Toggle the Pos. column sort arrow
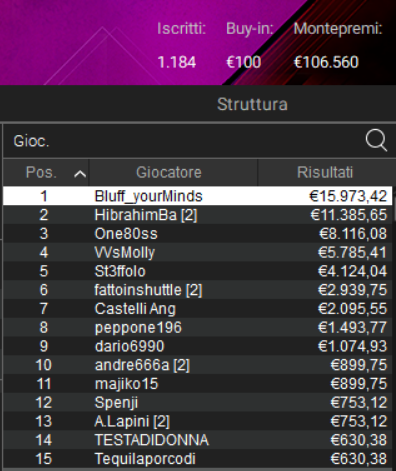This screenshot has height=471, width=396. click(x=80, y=173)
